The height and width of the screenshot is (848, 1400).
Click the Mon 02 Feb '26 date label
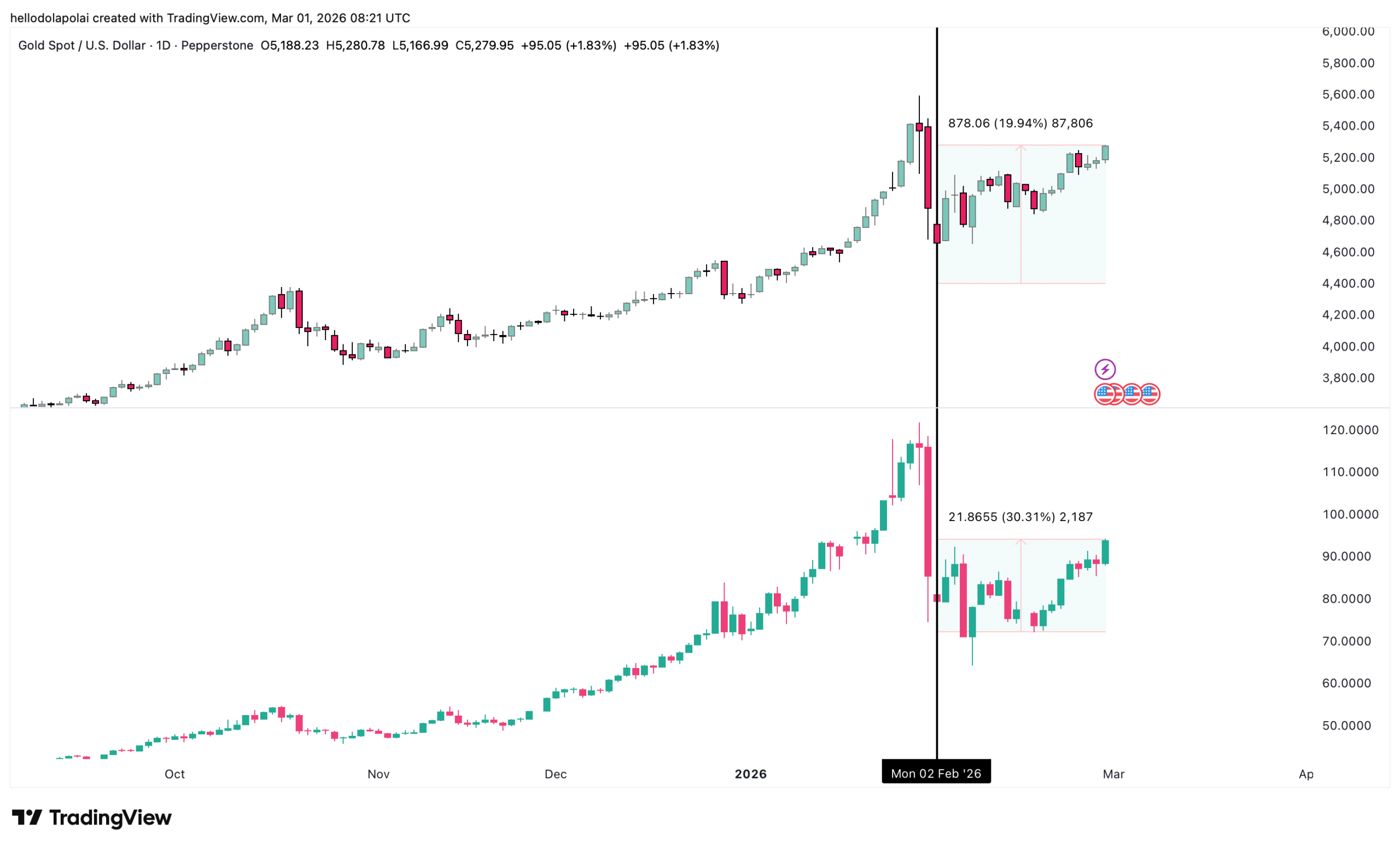point(936,774)
